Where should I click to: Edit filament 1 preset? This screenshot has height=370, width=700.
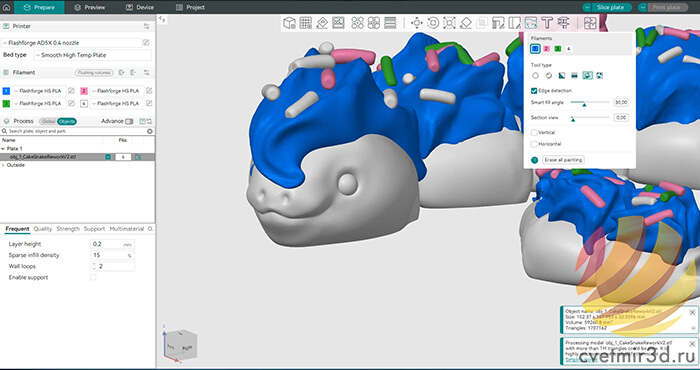[71, 91]
